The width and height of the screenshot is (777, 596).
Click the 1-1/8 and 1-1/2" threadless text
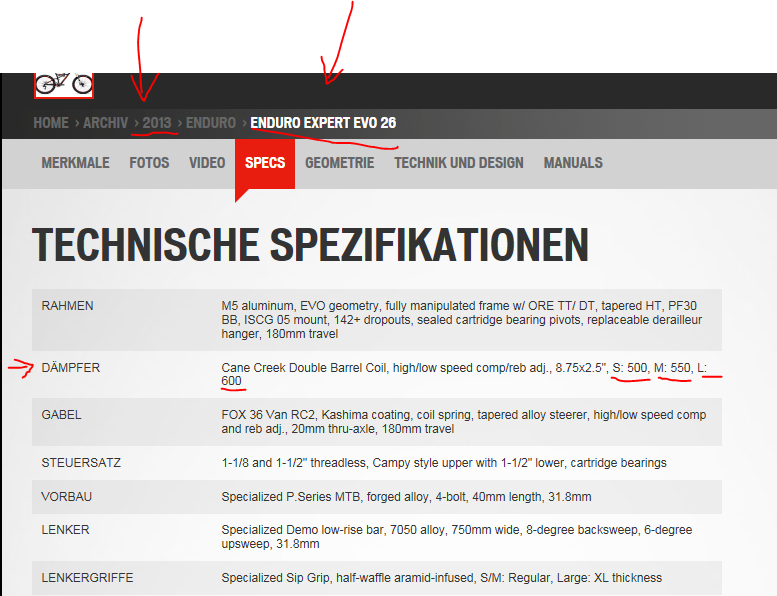pos(444,463)
